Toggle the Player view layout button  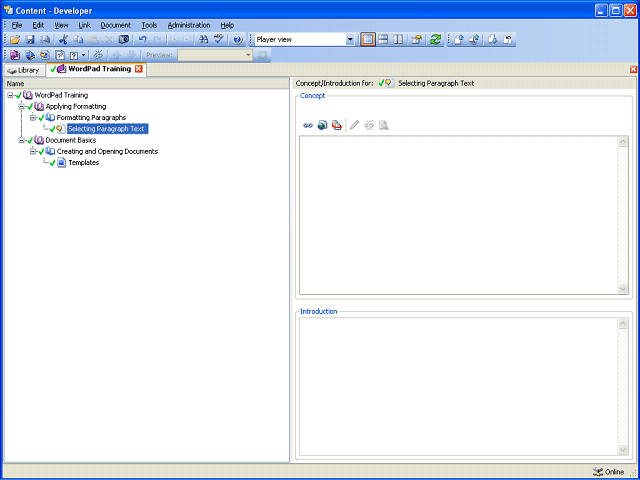pyautogui.click(x=368, y=40)
